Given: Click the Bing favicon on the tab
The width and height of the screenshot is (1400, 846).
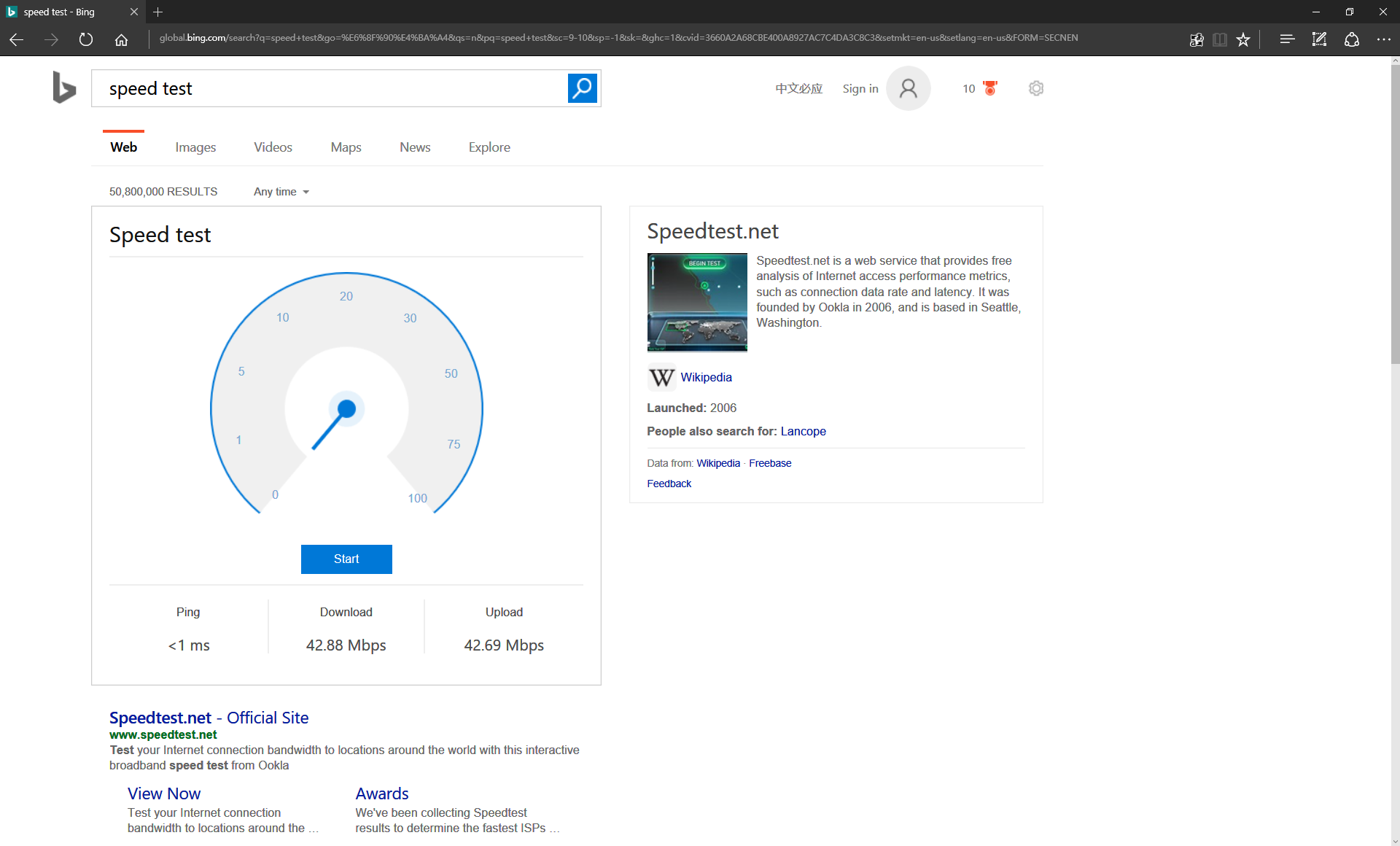Looking at the screenshot, I should click(x=12, y=12).
